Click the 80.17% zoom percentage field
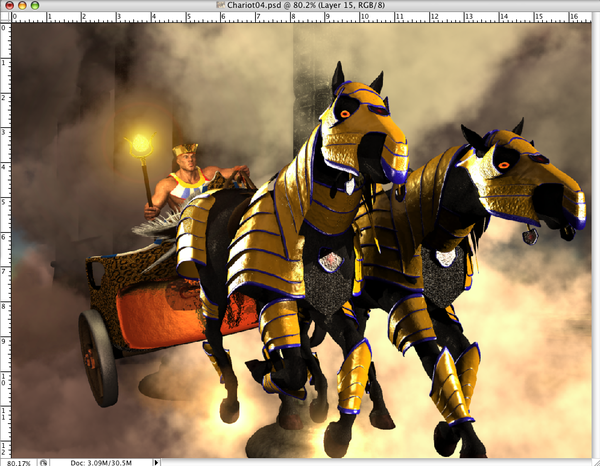The image size is (600, 466). [18, 463]
